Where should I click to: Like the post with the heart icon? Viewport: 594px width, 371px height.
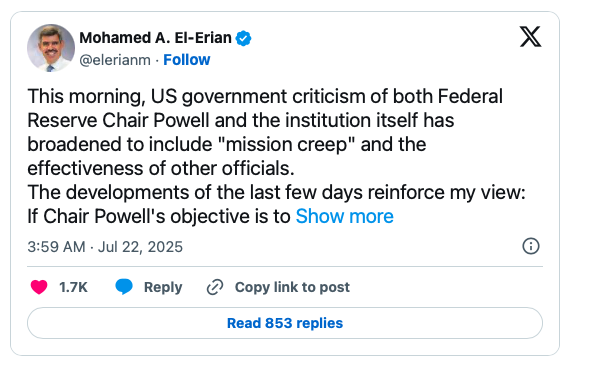39,287
